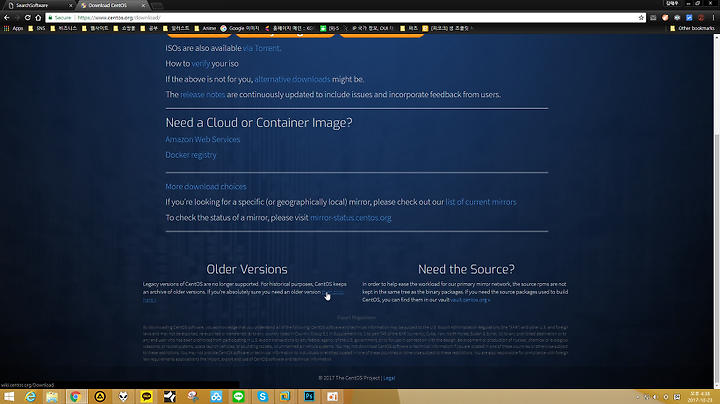The height and width of the screenshot is (404, 720).
Task: Click the orange round extension icon
Action: (665, 17)
